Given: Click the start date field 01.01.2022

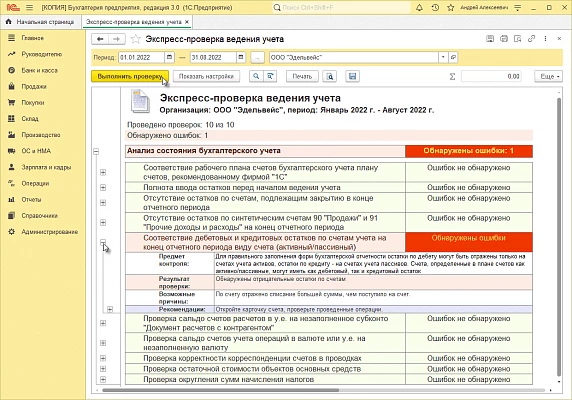Looking at the screenshot, I should tap(142, 57).
